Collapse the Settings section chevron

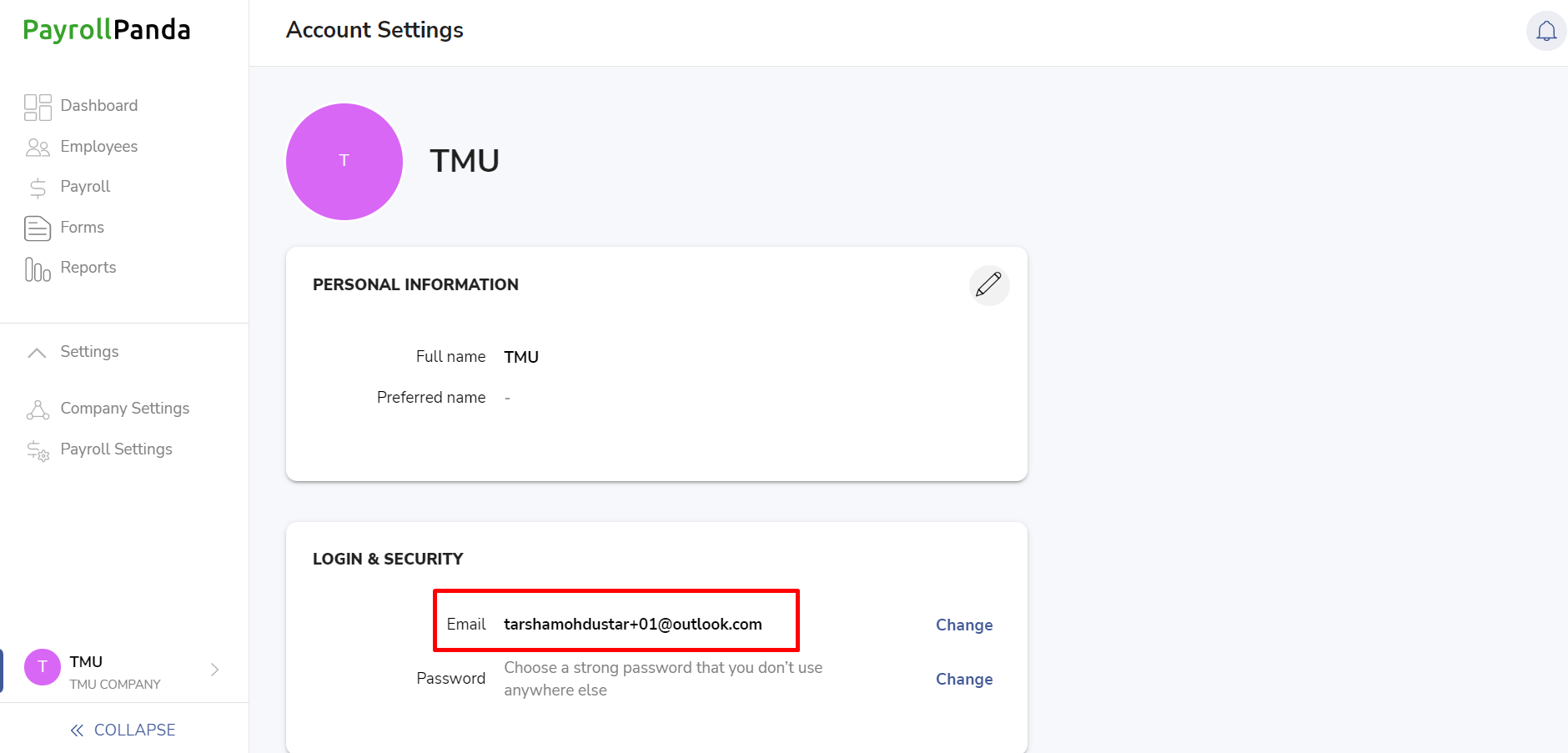37,353
